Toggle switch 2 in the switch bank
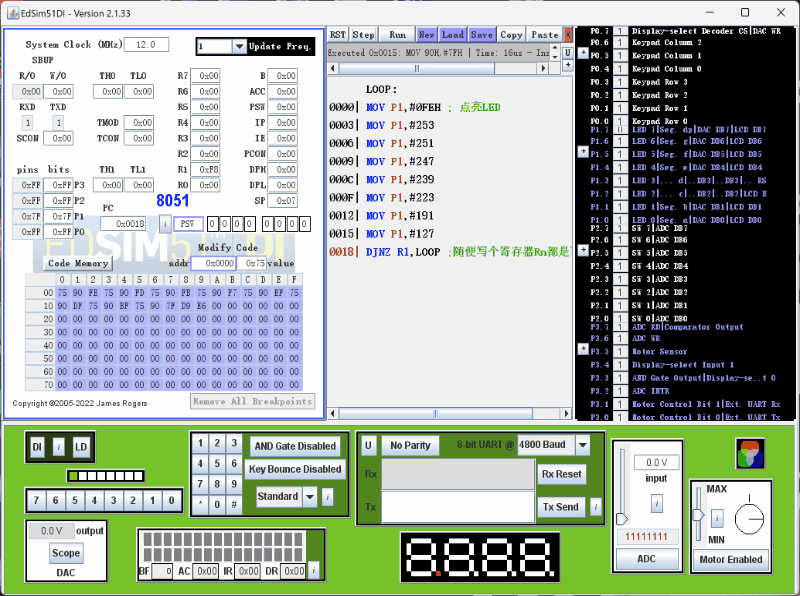The height and width of the screenshot is (596, 800). coord(133,501)
